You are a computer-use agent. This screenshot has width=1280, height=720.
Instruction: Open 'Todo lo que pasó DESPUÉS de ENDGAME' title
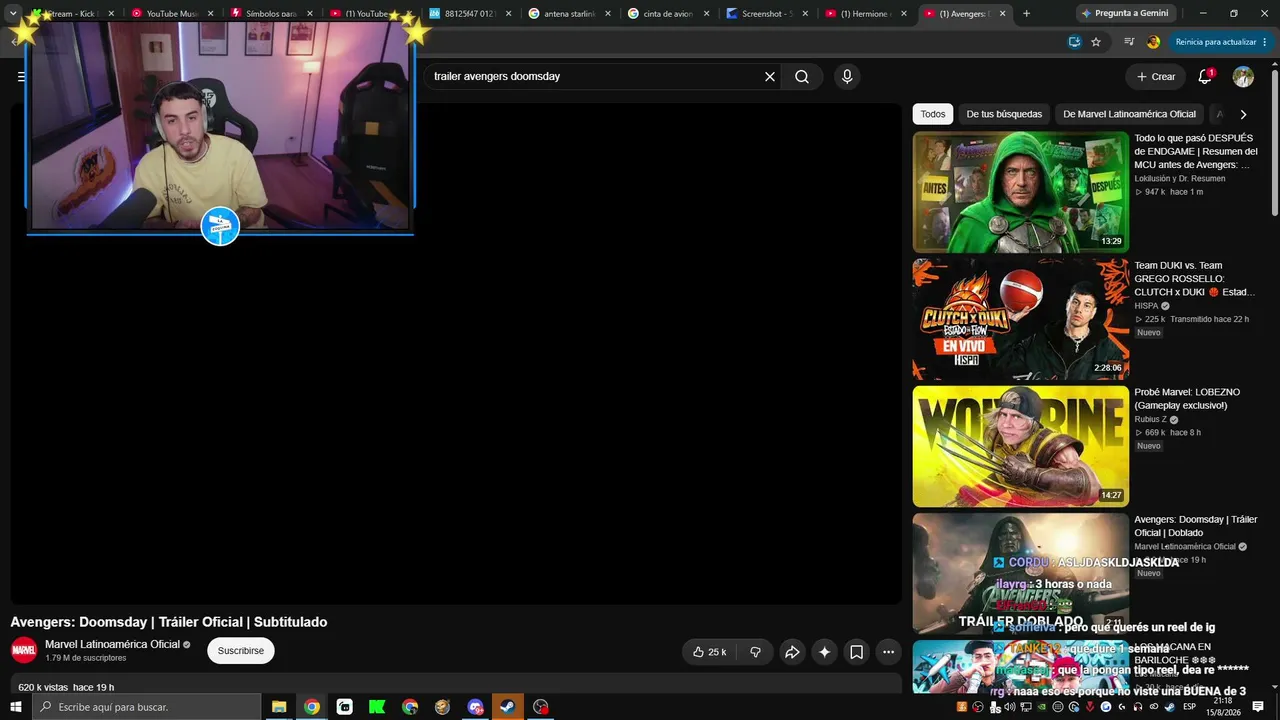[1196, 151]
